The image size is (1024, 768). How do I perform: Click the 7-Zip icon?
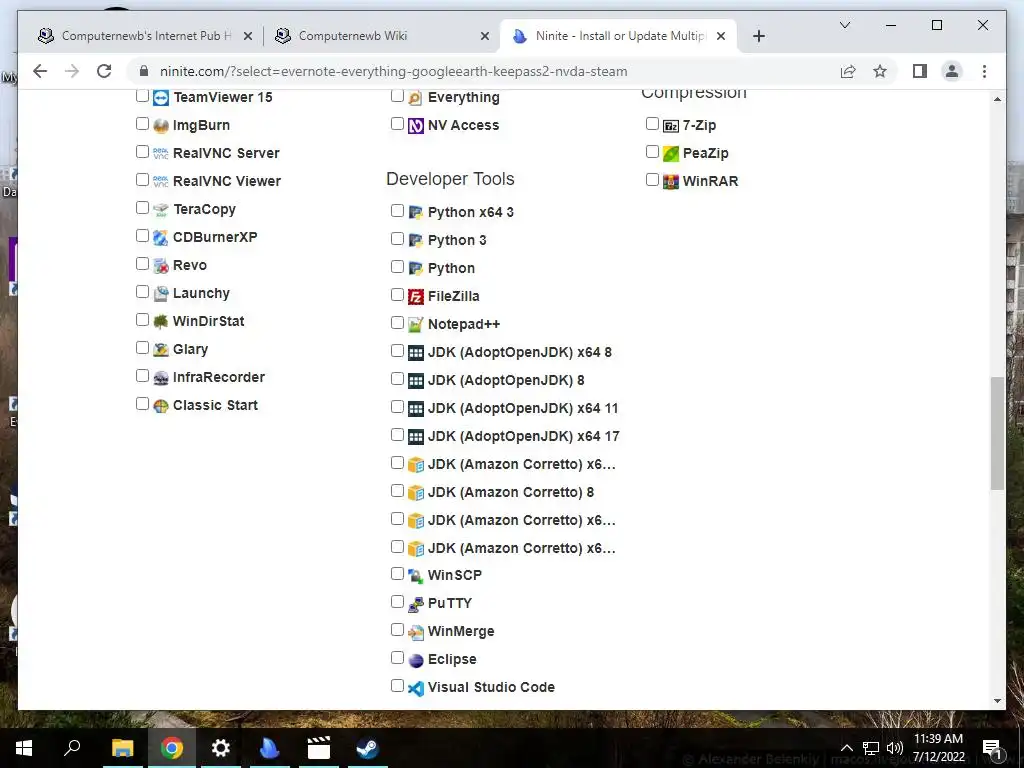tap(671, 125)
